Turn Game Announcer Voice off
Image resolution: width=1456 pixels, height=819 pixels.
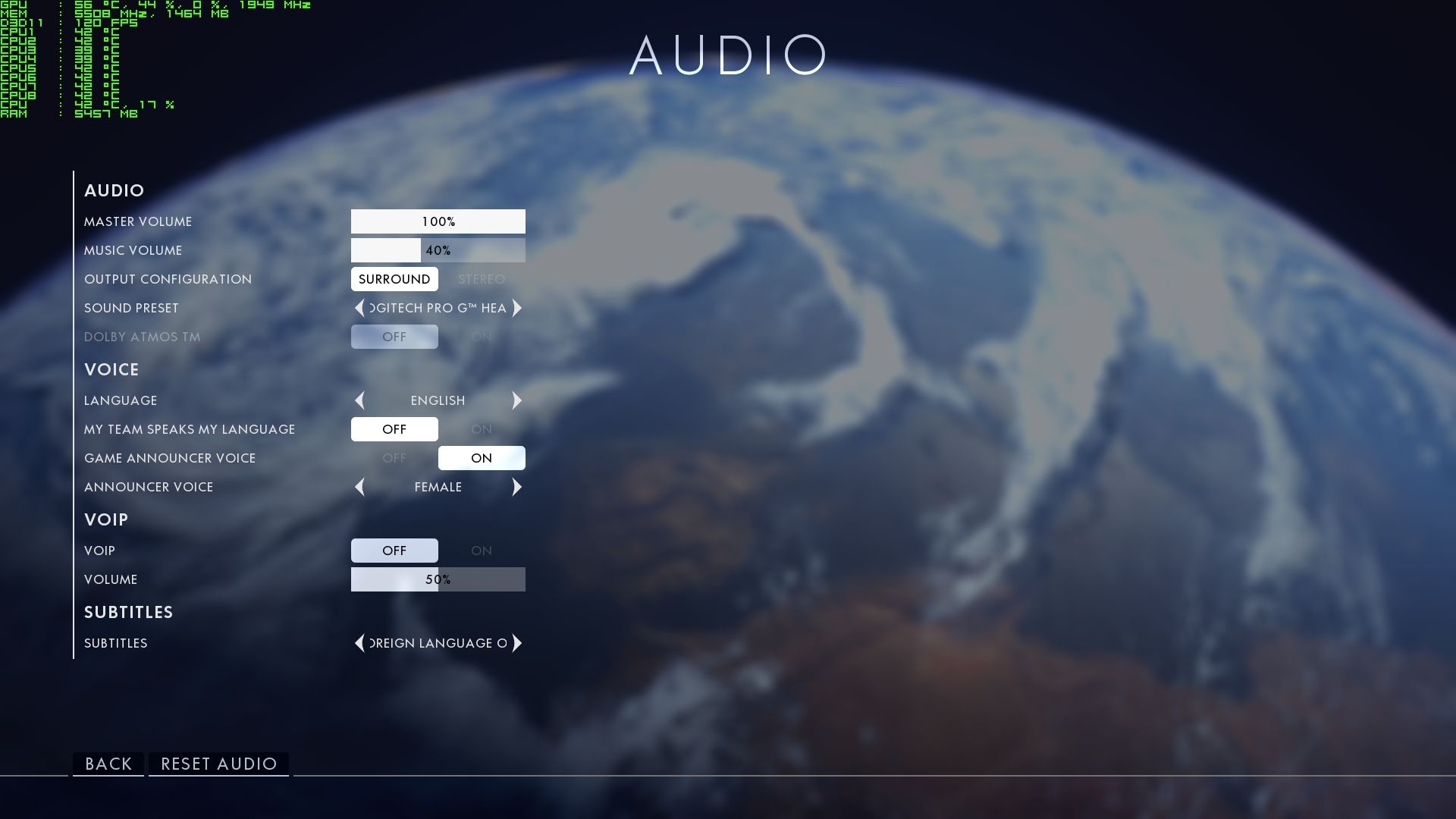[394, 458]
